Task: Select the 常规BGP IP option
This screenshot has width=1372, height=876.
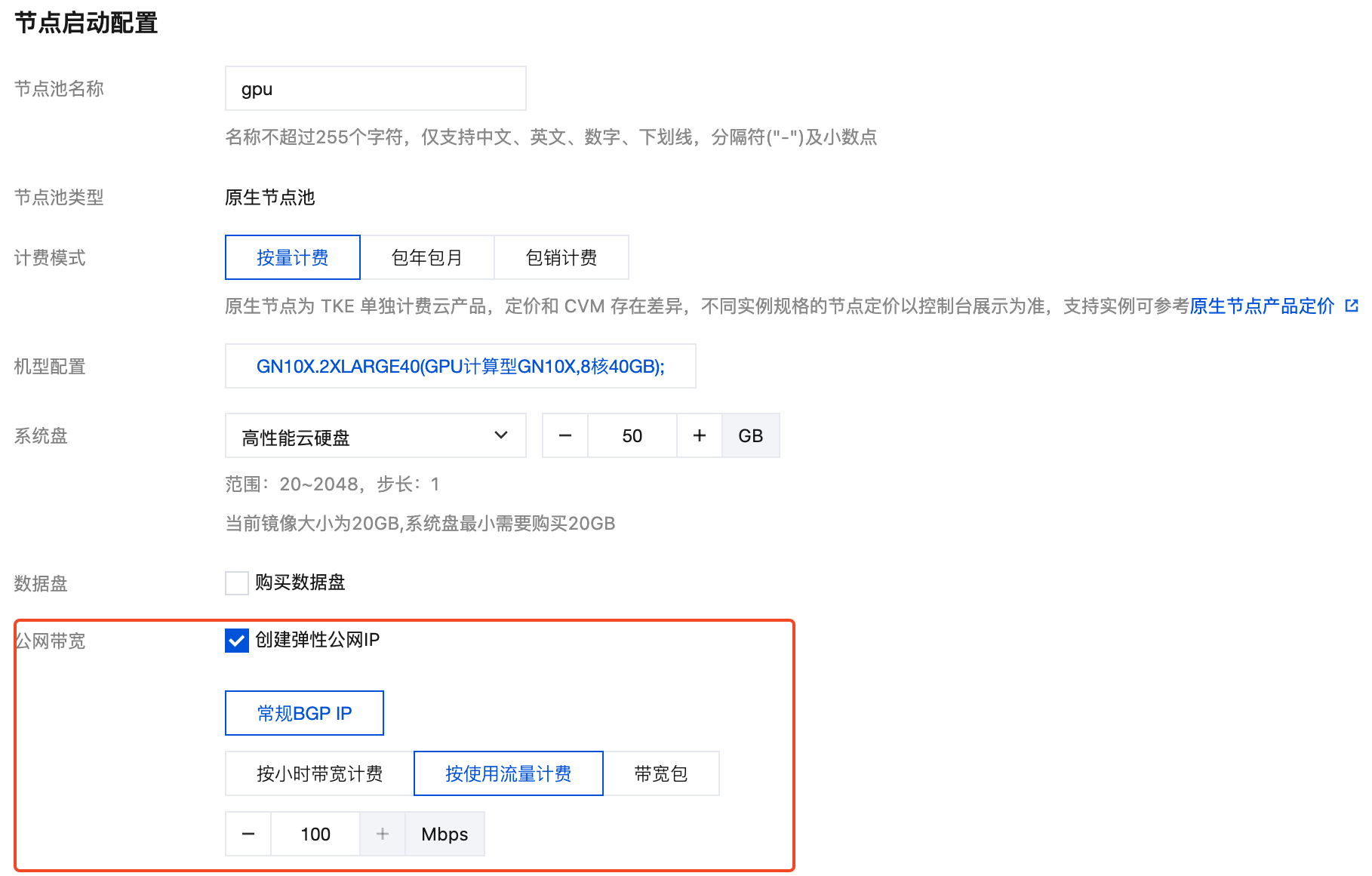Action: 304,713
